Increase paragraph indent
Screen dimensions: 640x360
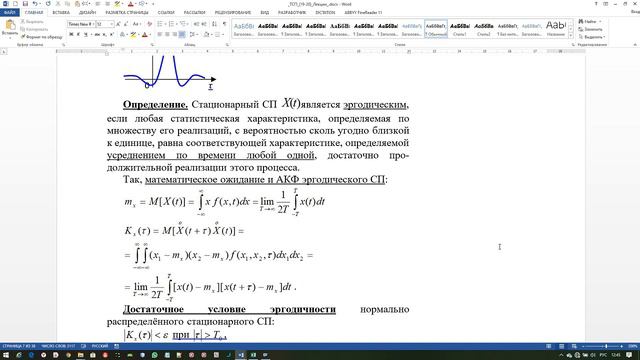tap(204, 24)
